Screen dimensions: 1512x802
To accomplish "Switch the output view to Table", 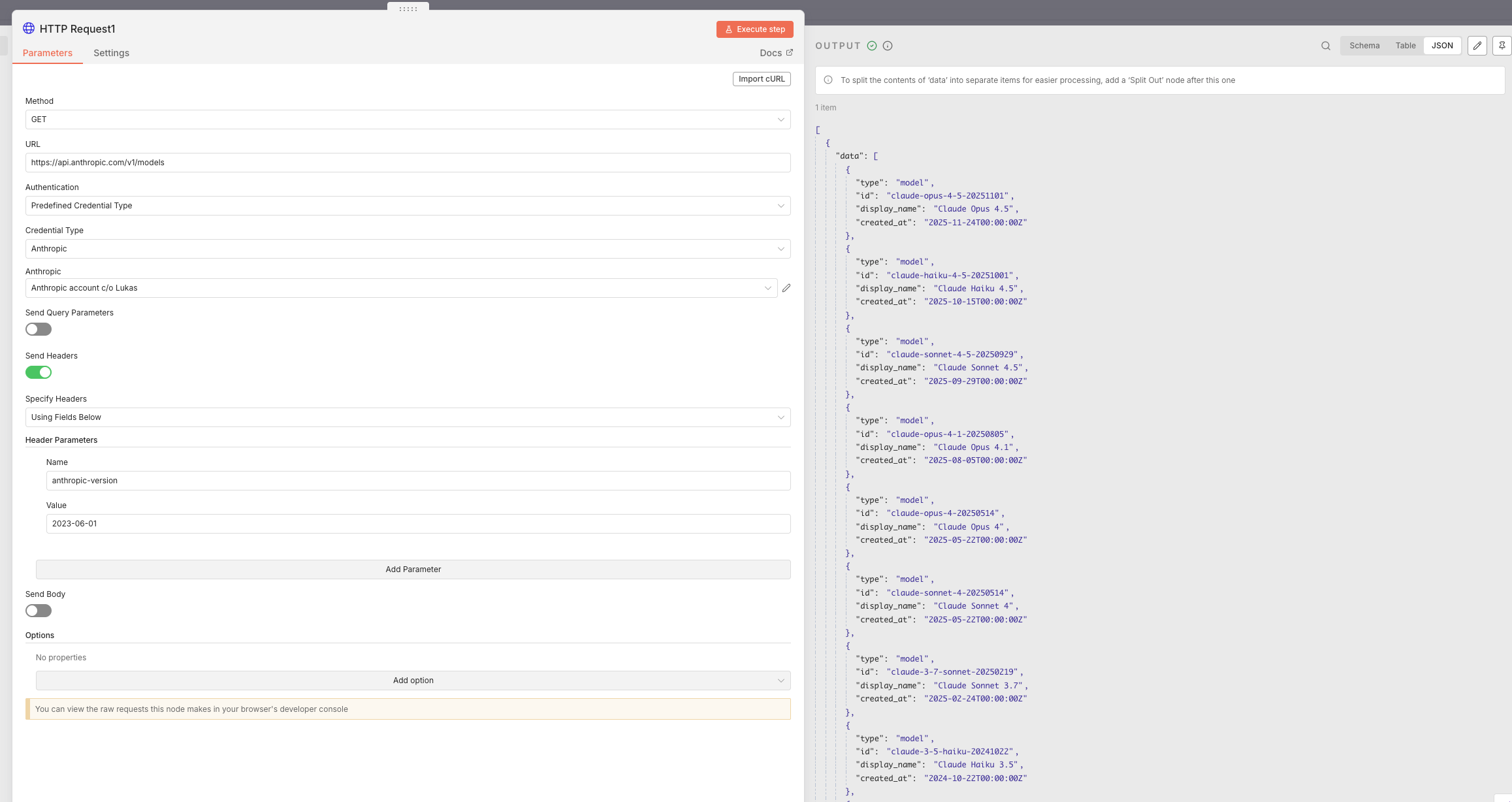I will [x=1405, y=46].
